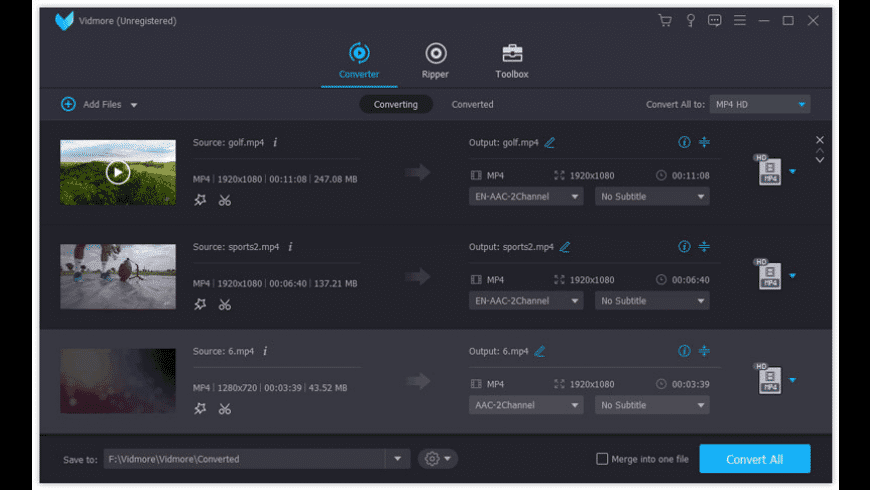Click the key register icon
Screen dimensions: 870x490
690,20
